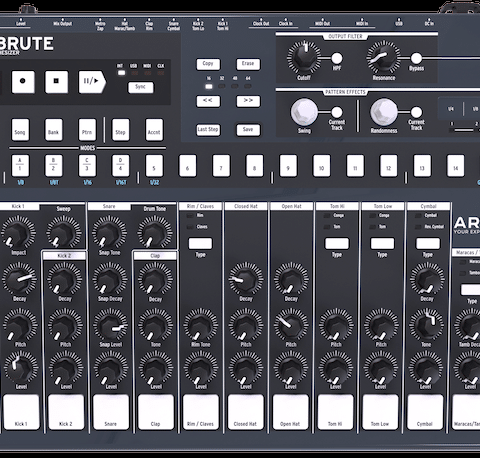Screen dimensions: 480x458
Task: Click Cymbal Type selector button
Action: pyautogui.click(x=428, y=243)
